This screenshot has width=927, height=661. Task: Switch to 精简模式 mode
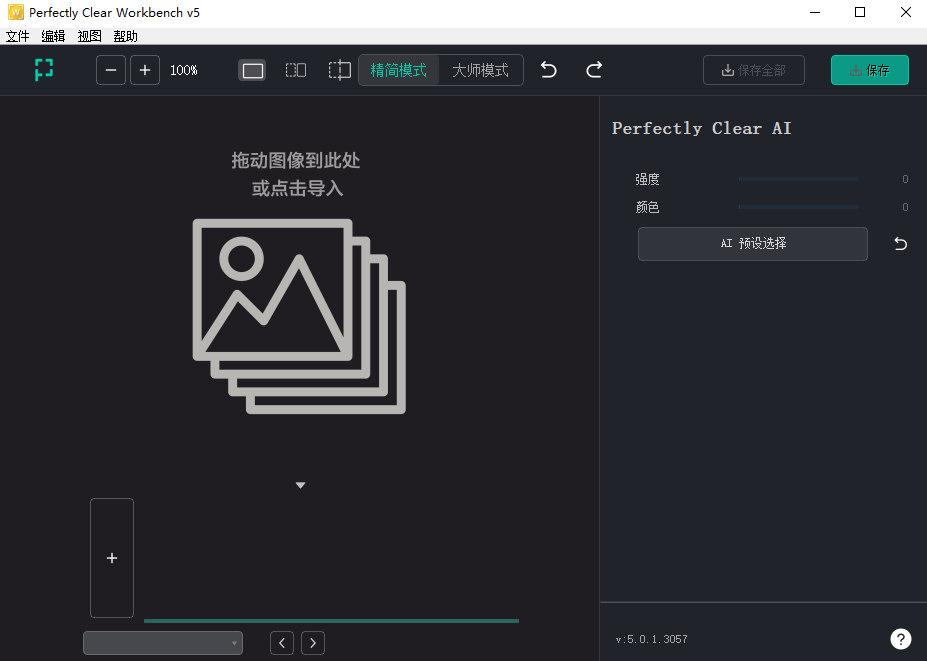(x=399, y=70)
